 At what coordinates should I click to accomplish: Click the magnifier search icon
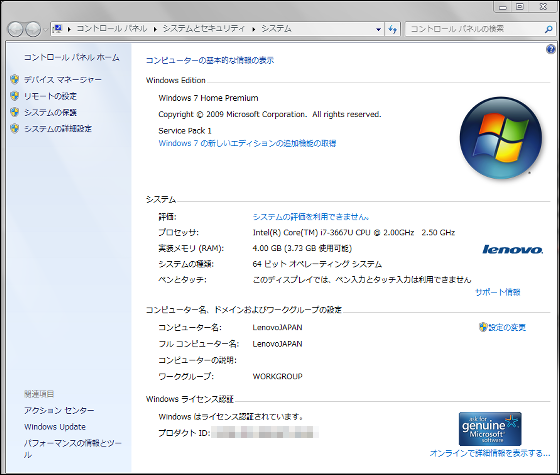[549, 29]
